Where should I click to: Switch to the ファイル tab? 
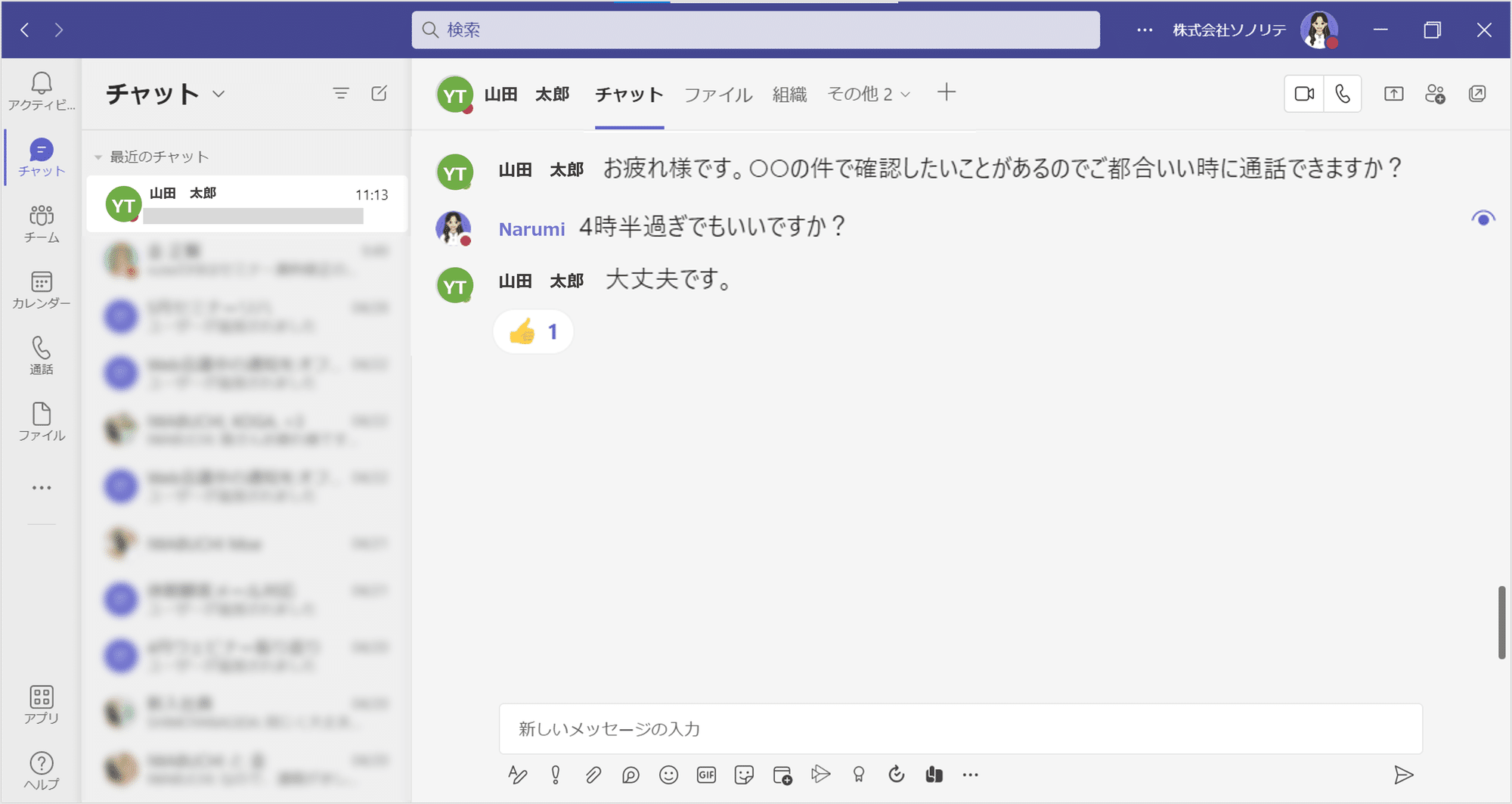tap(717, 94)
